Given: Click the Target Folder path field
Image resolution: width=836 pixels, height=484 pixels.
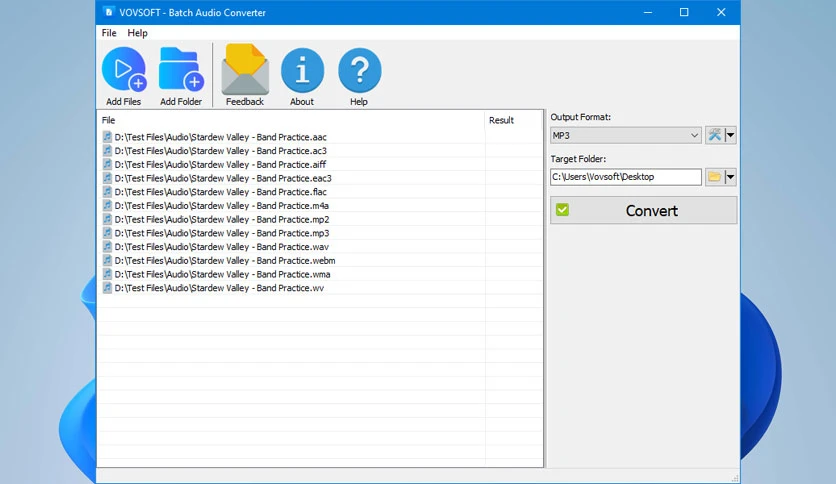Looking at the screenshot, I should pos(625,177).
